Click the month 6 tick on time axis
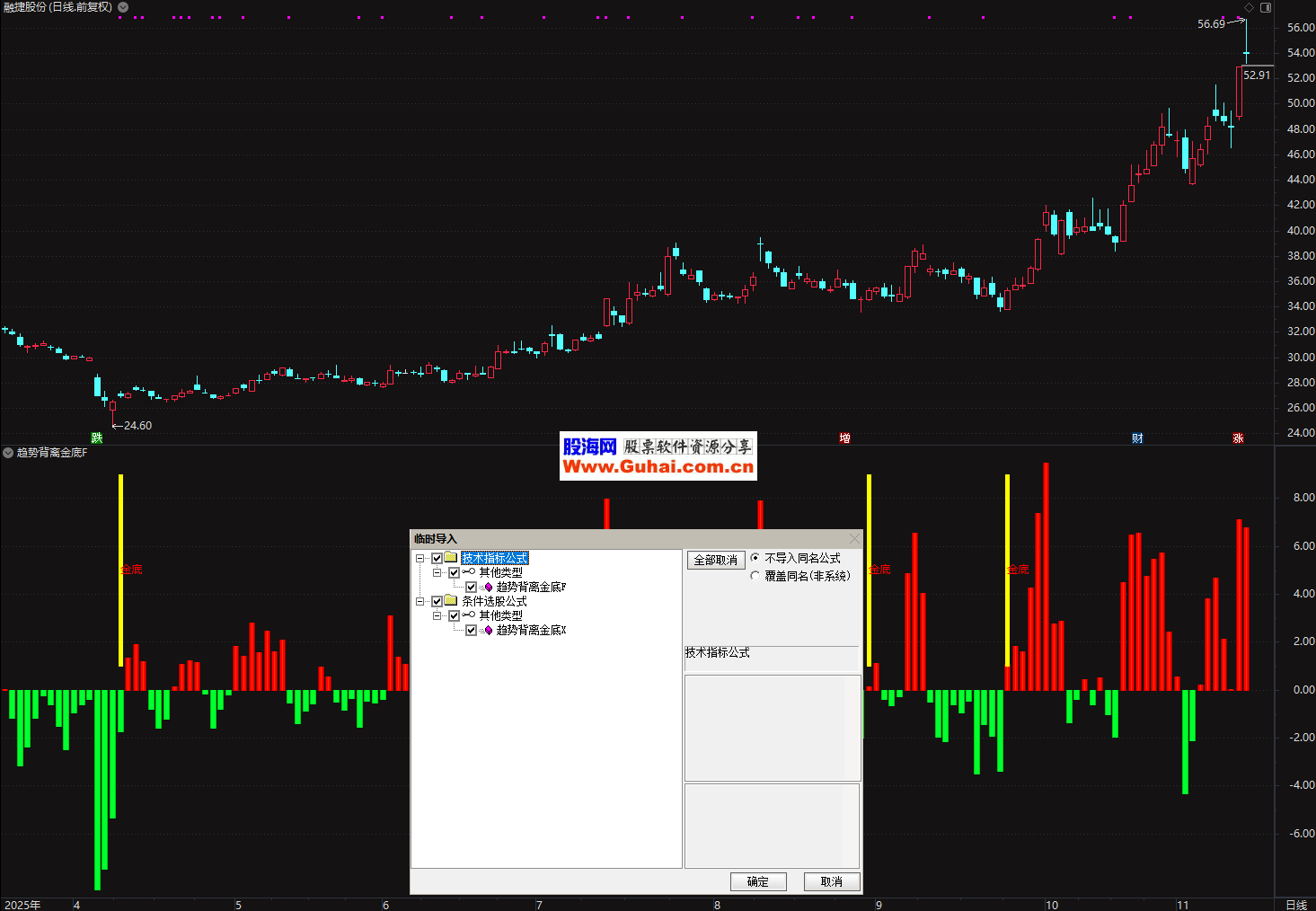Viewport: 1316px width, 911px height. pyautogui.click(x=386, y=905)
